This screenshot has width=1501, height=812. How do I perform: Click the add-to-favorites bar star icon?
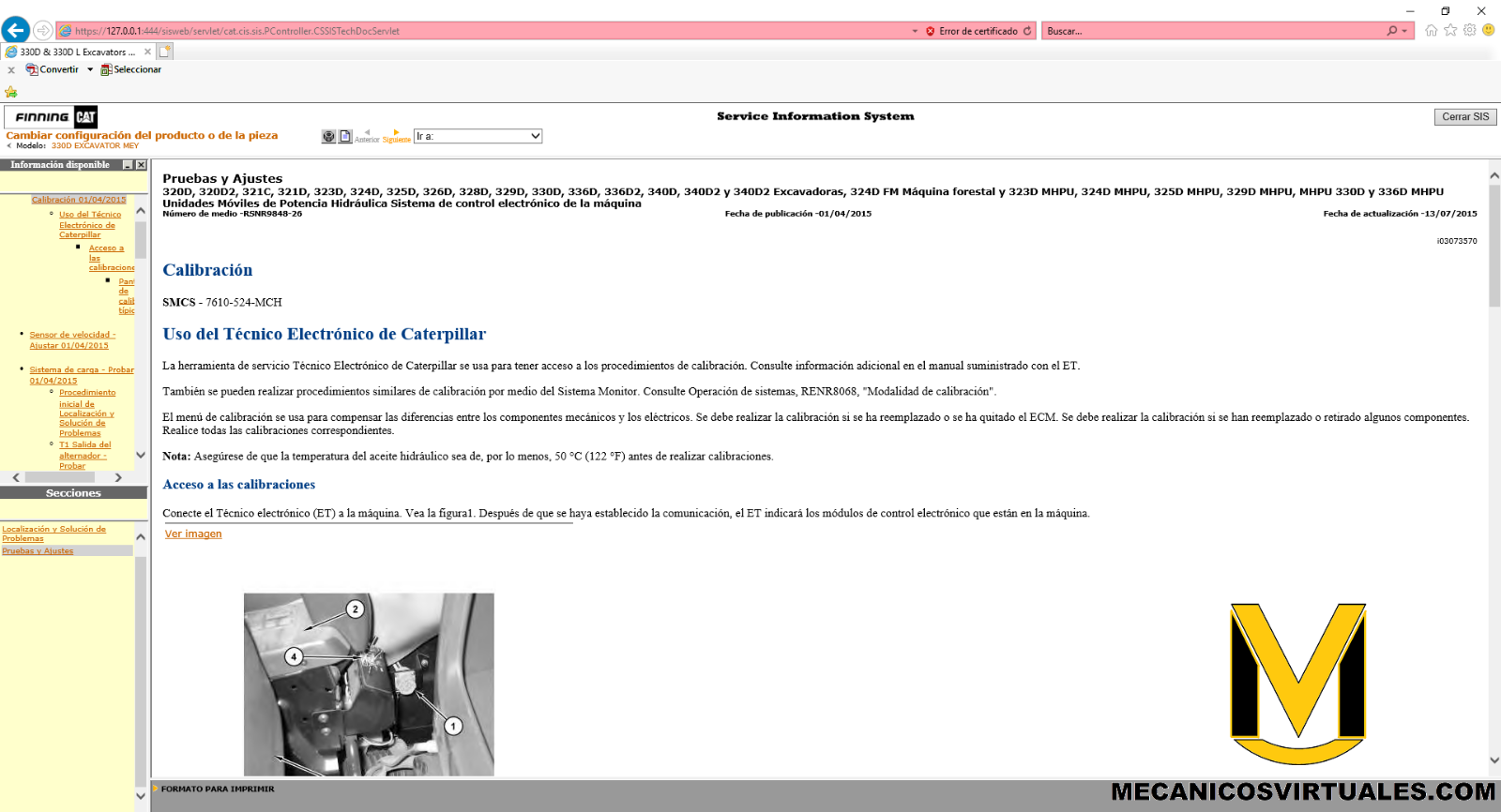(11, 92)
